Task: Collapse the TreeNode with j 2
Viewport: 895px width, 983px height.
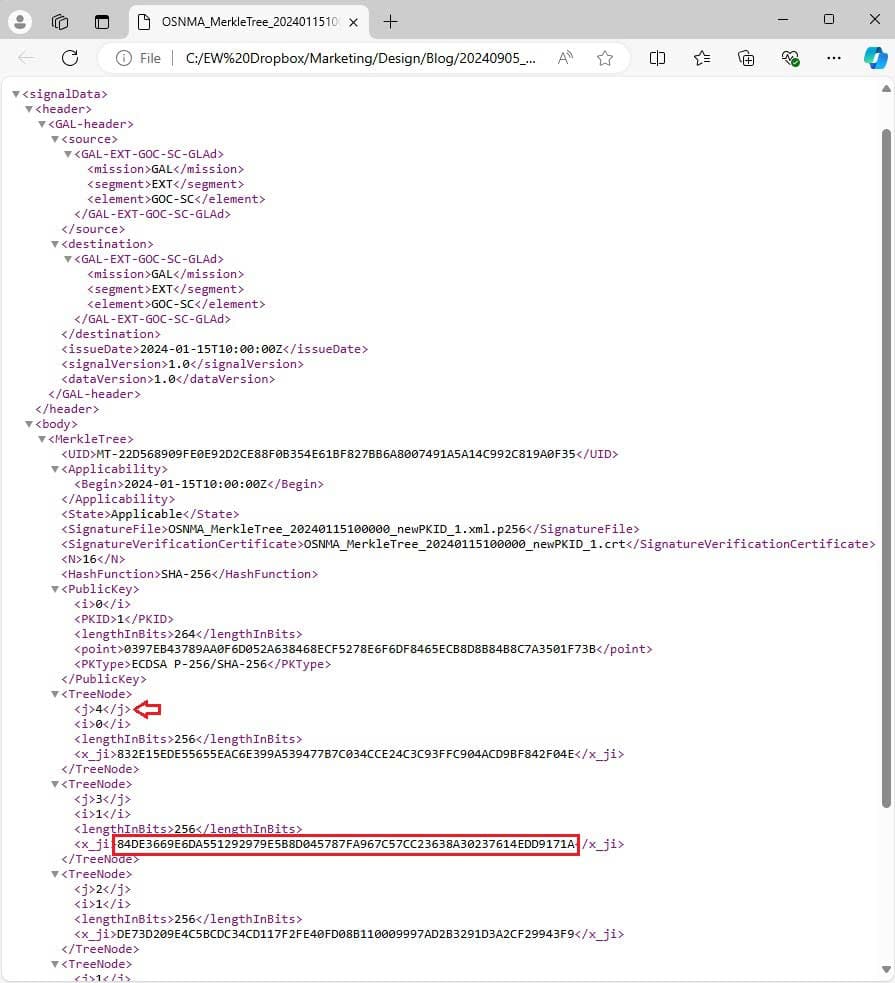Action: pos(55,875)
